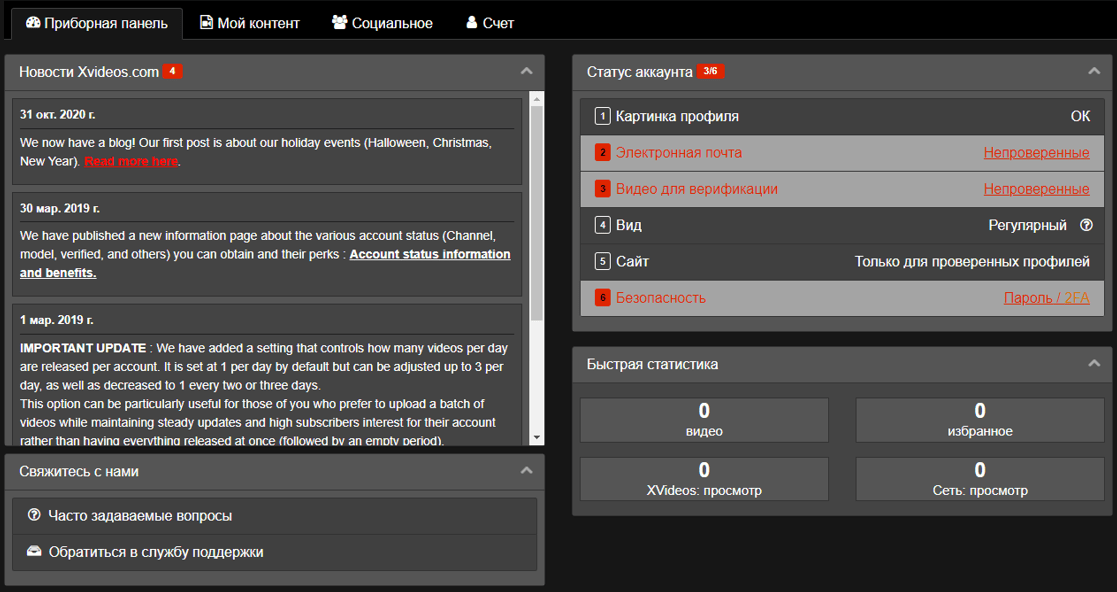Switch to the Мой контент tab
Screen dimensions: 1117x592
click(250, 24)
